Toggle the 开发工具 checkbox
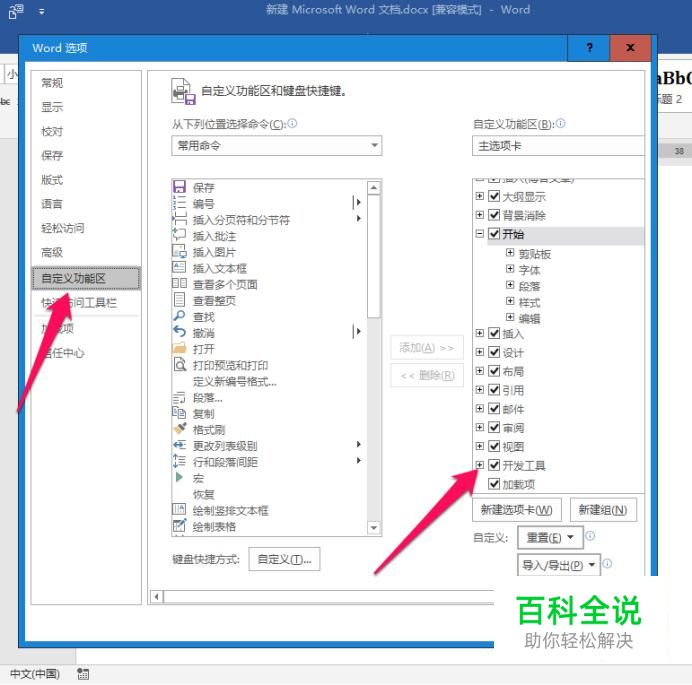 (494, 465)
